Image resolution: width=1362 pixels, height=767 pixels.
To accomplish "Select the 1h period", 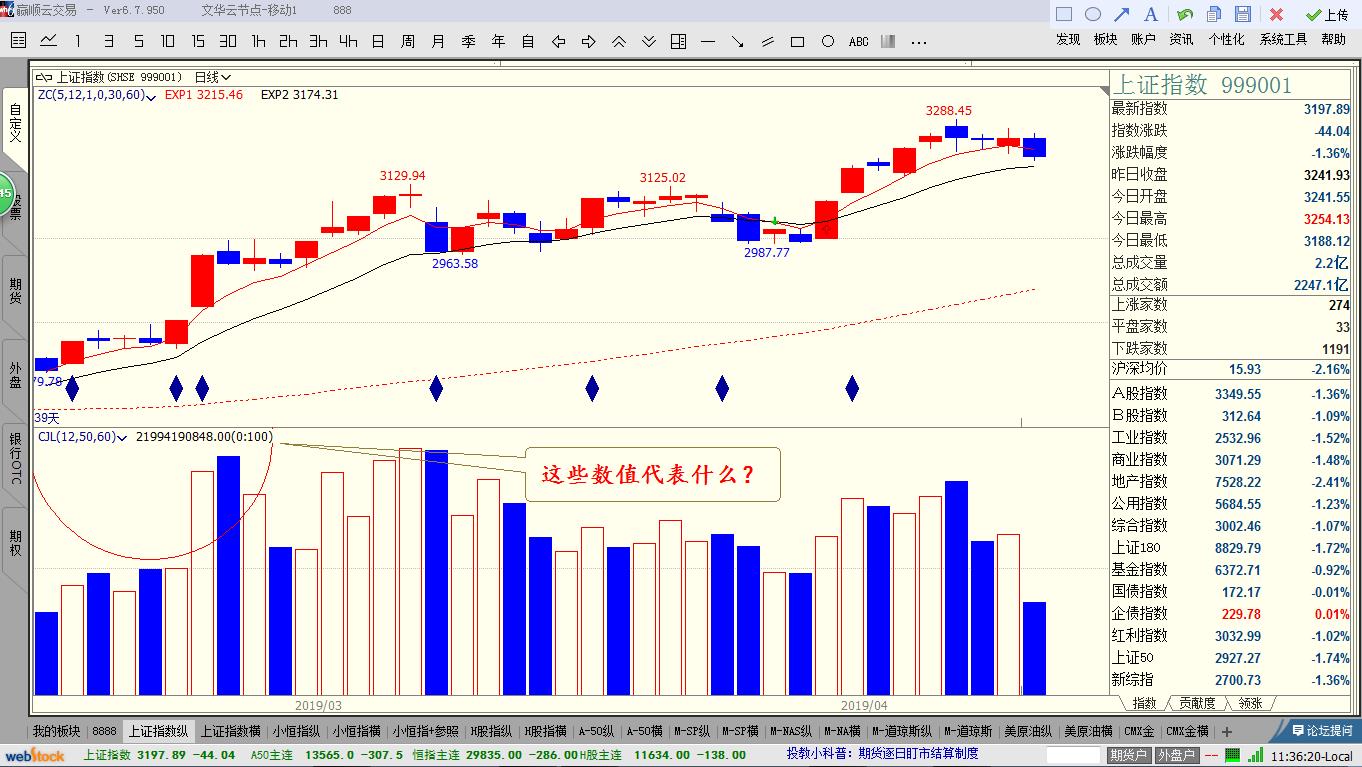I will (x=258, y=41).
